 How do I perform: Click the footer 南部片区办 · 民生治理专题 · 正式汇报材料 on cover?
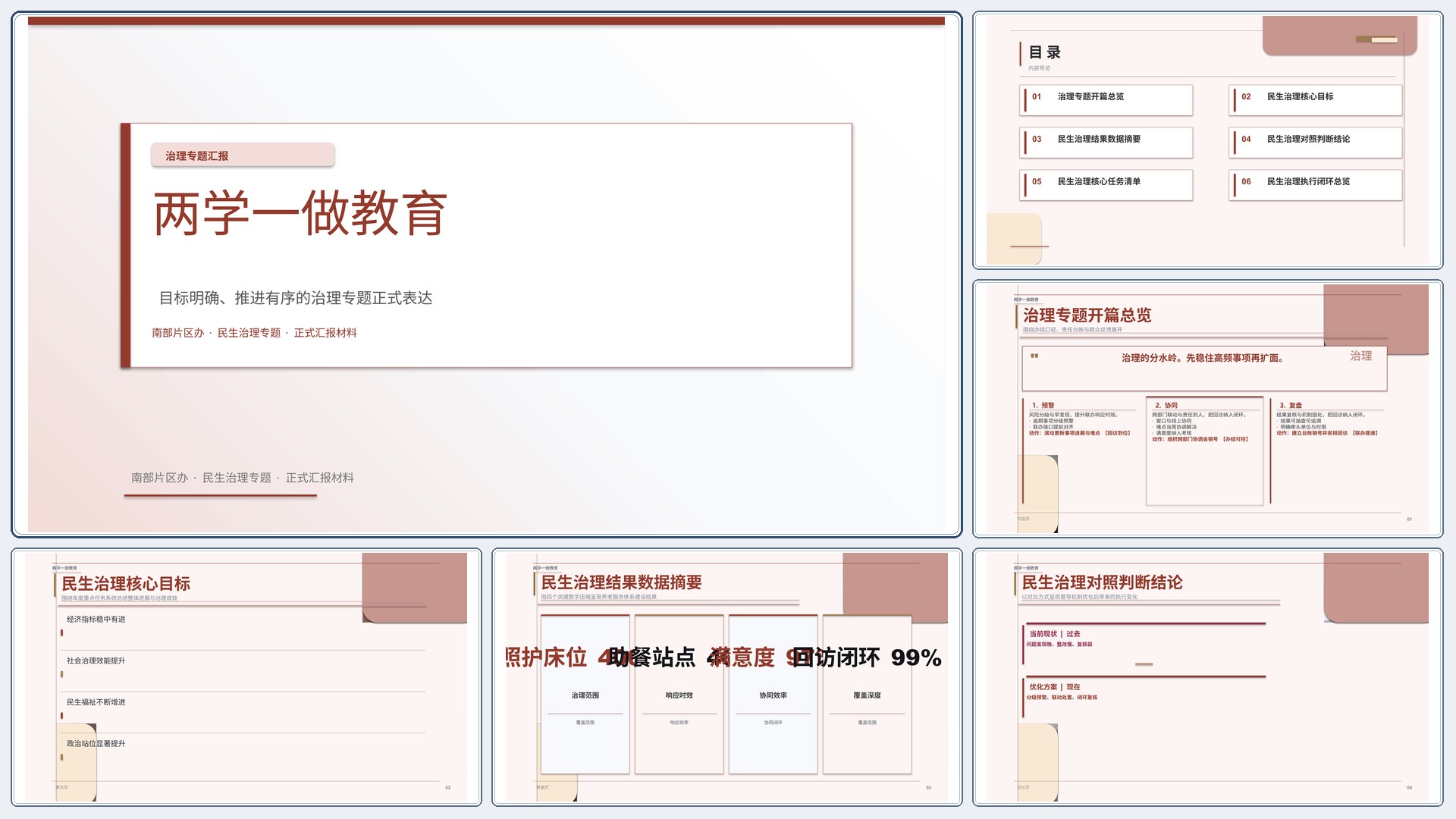point(243,478)
